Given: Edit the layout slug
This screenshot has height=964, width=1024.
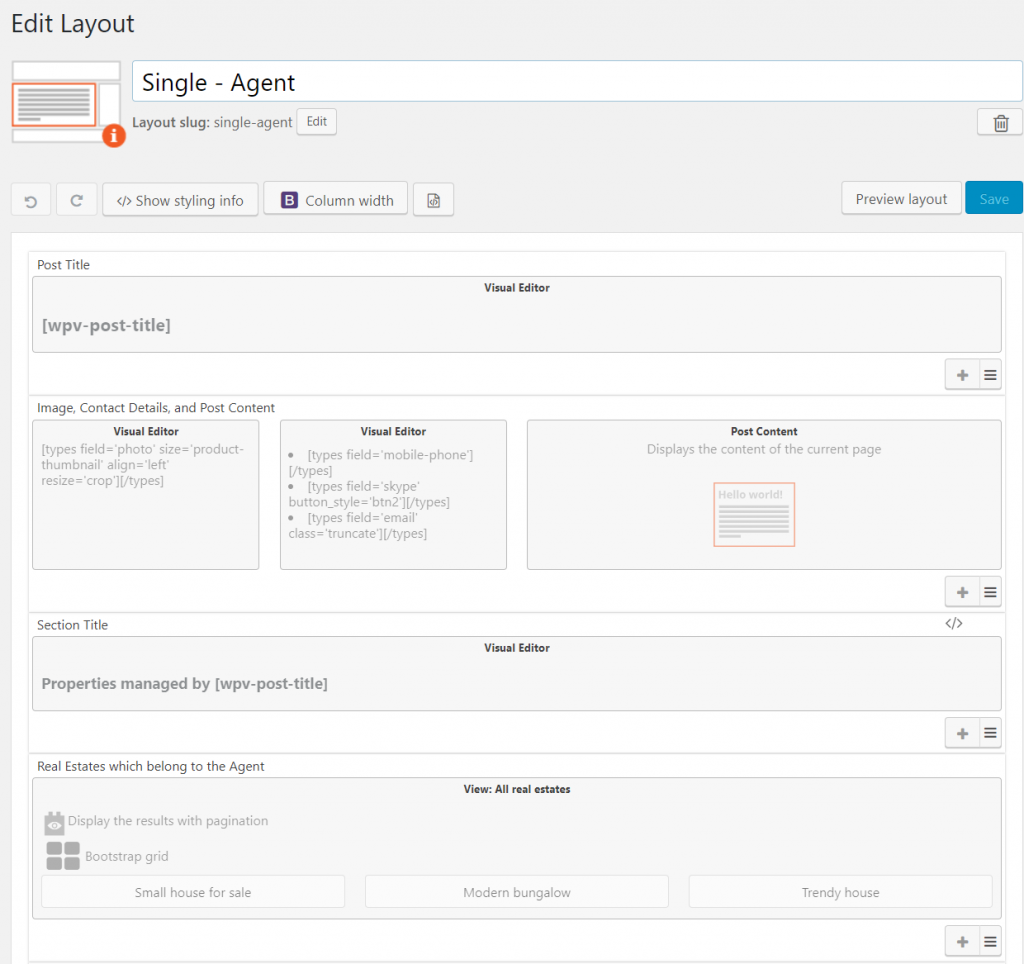Looking at the screenshot, I should [316, 122].
